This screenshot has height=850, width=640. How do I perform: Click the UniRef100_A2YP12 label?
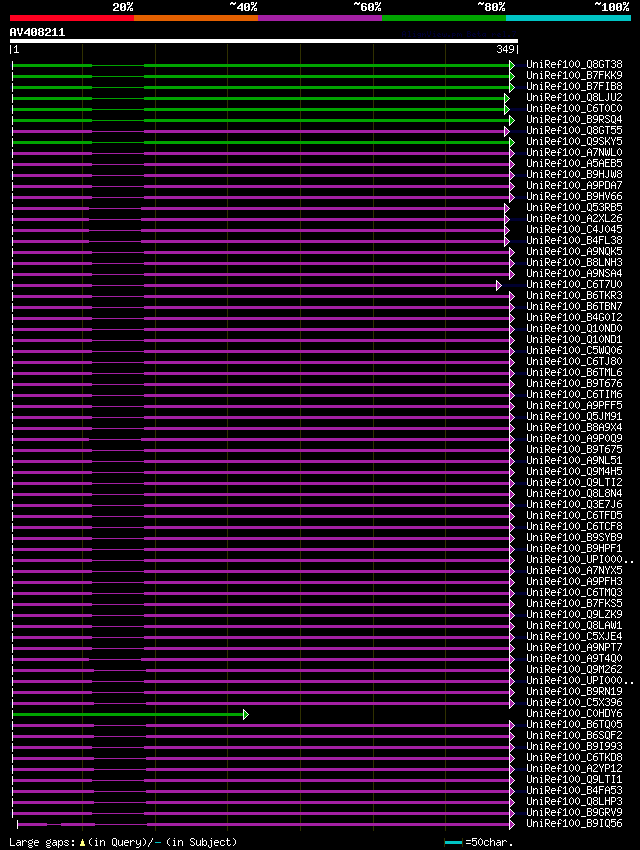pyautogui.click(x=574, y=769)
